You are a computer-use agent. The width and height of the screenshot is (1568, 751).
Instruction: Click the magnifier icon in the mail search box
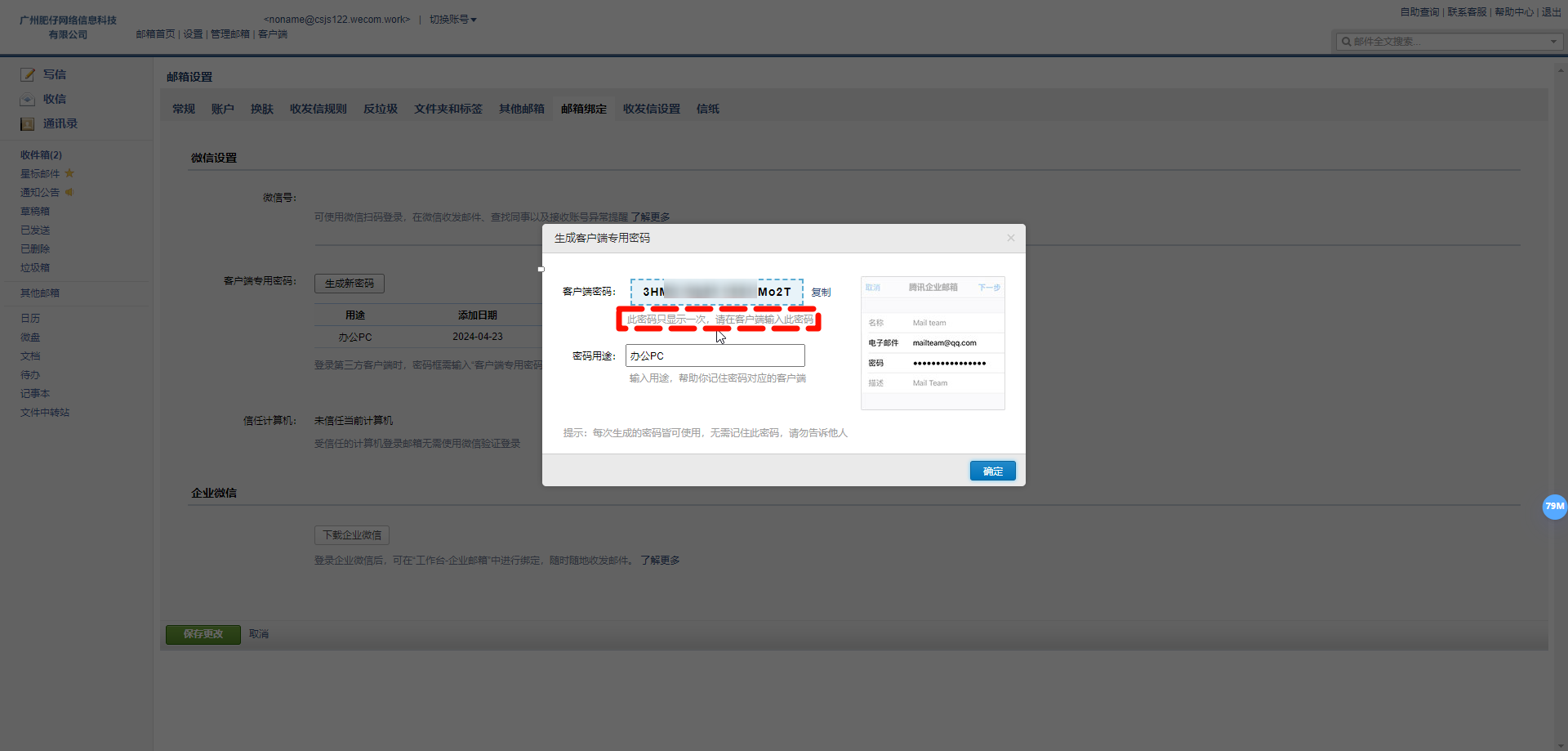[x=1347, y=41]
